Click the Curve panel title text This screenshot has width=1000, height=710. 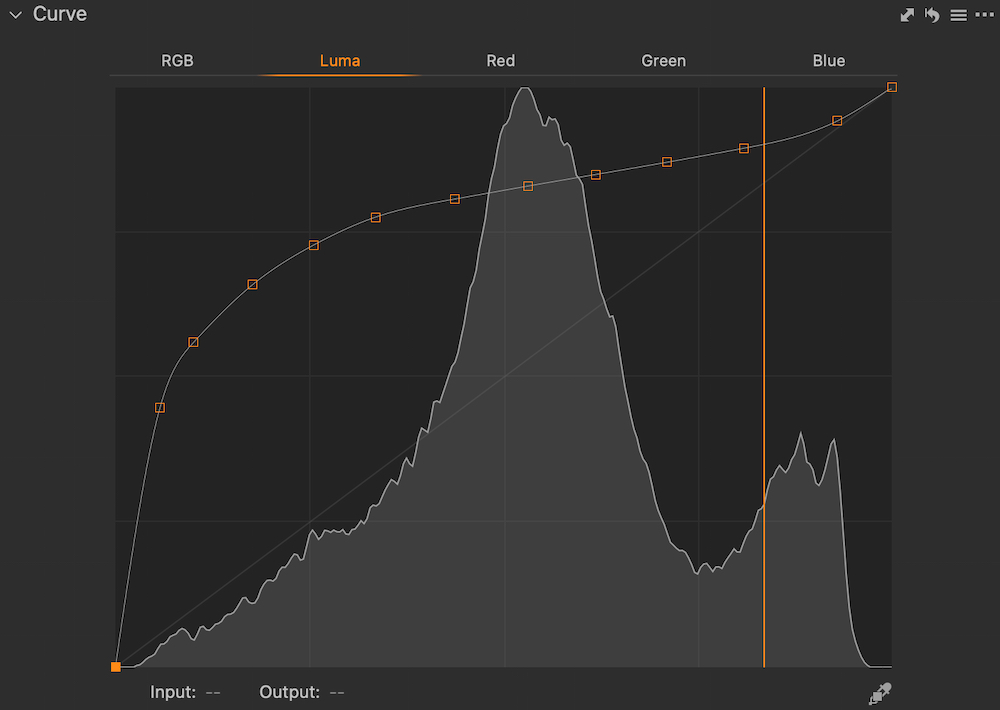click(x=60, y=15)
